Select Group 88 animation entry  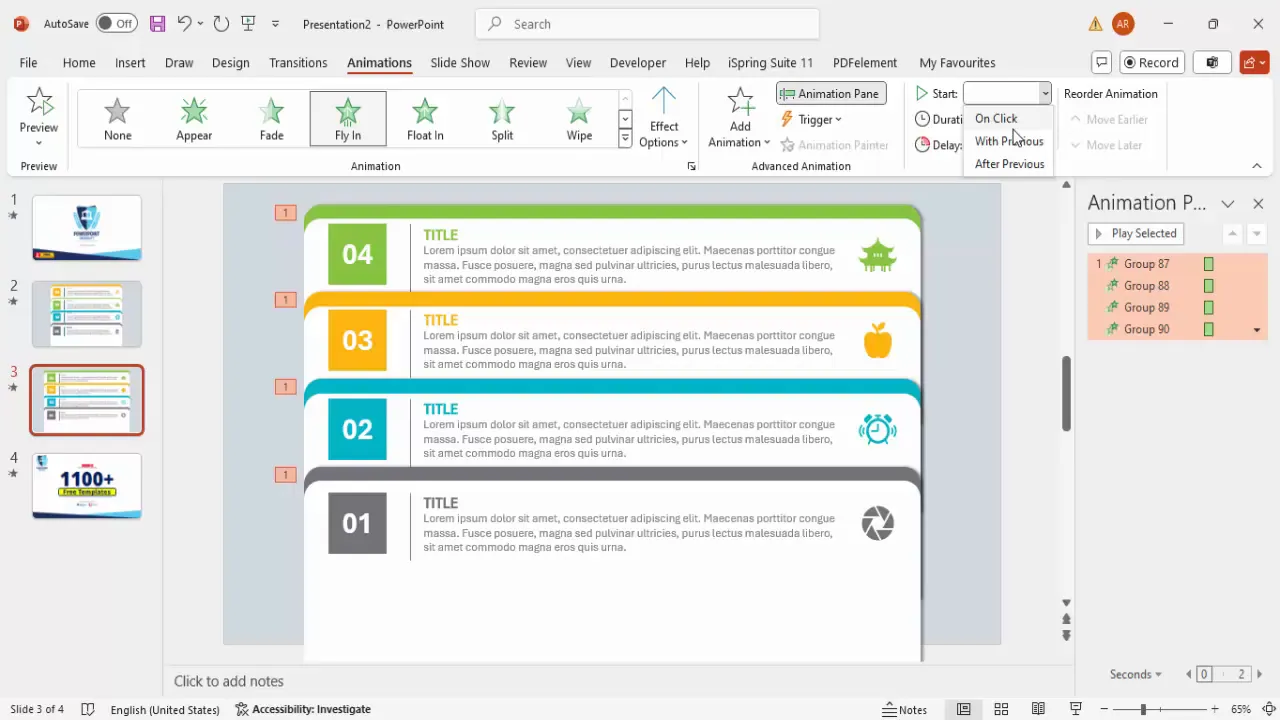1177,286
